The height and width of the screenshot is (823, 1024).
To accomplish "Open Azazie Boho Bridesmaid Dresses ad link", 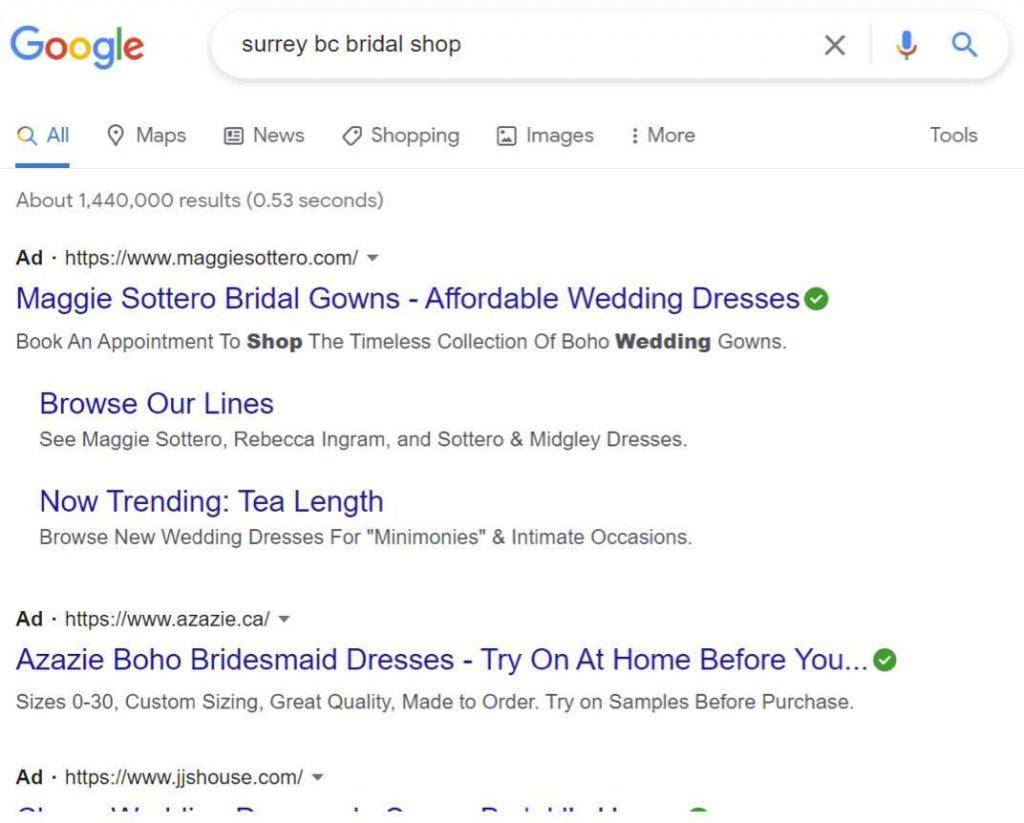I will [442, 660].
